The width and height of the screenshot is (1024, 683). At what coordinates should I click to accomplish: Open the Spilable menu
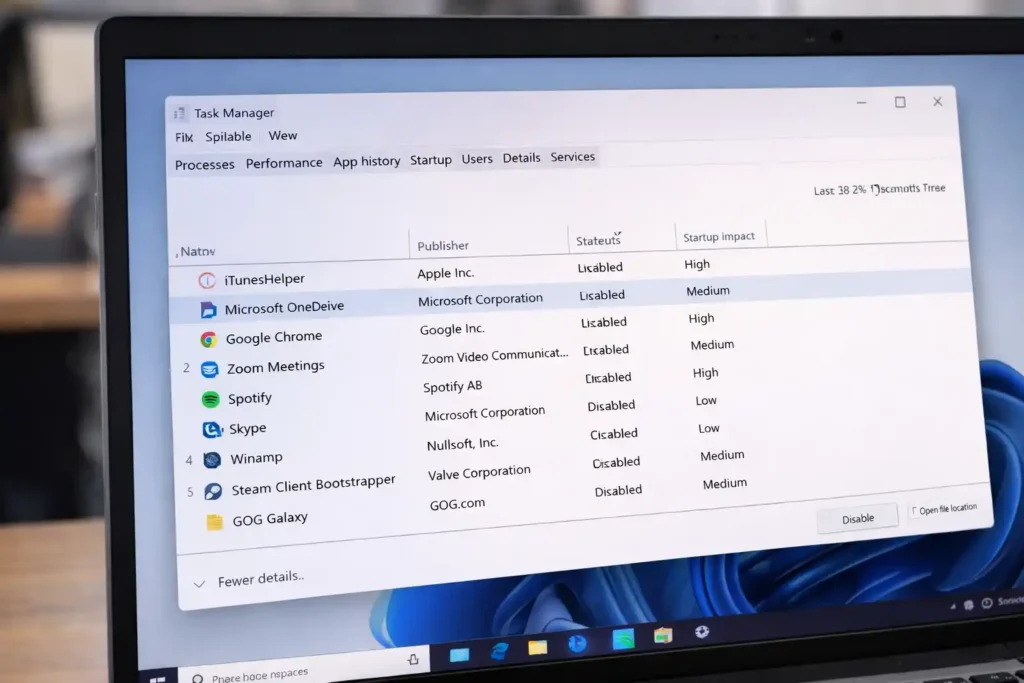coord(228,136)
